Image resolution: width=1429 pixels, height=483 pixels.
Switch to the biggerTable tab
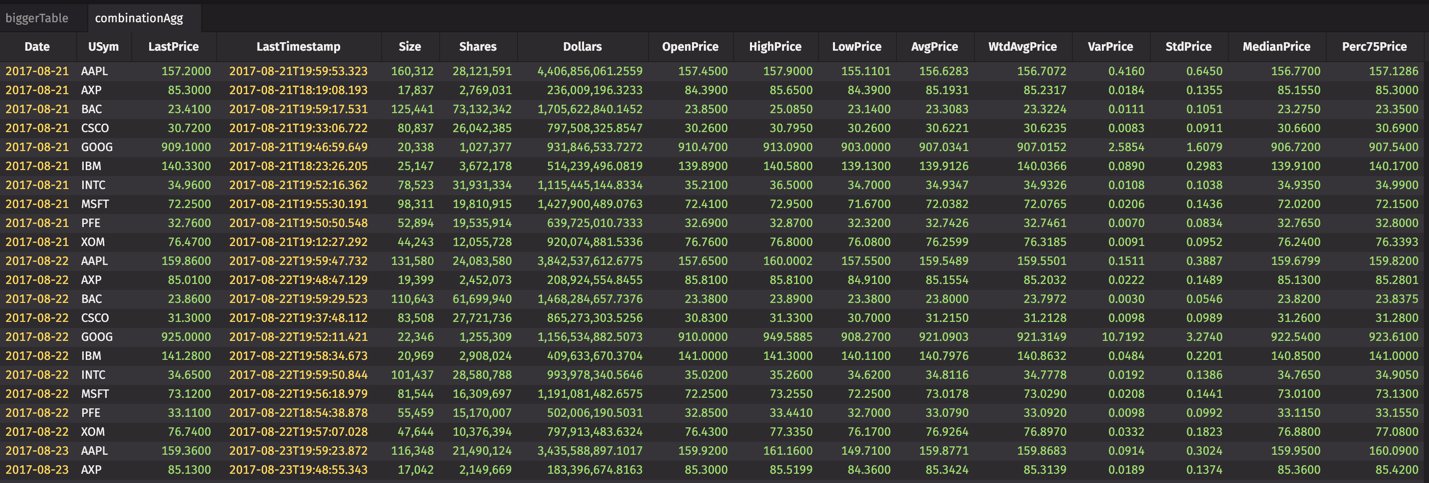(37, 18)
